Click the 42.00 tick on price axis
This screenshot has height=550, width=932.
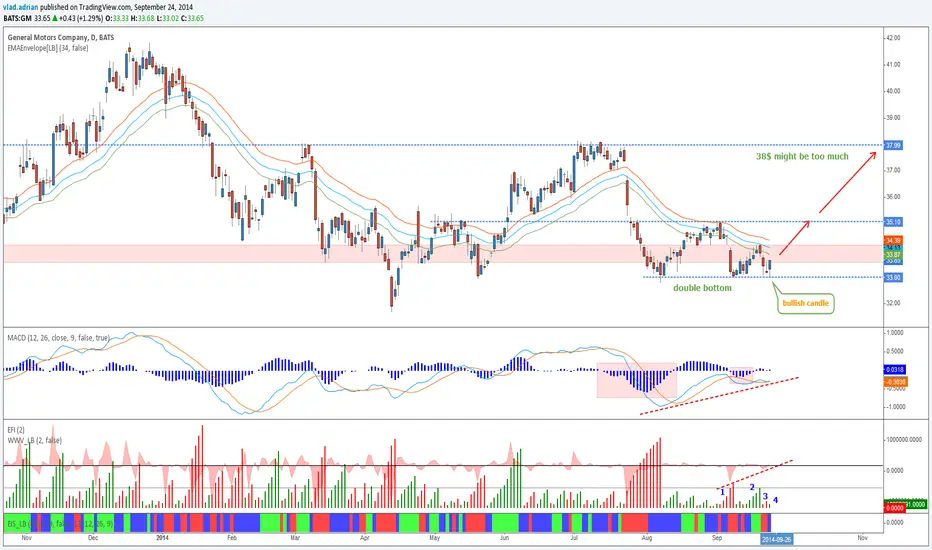[893, 37]
